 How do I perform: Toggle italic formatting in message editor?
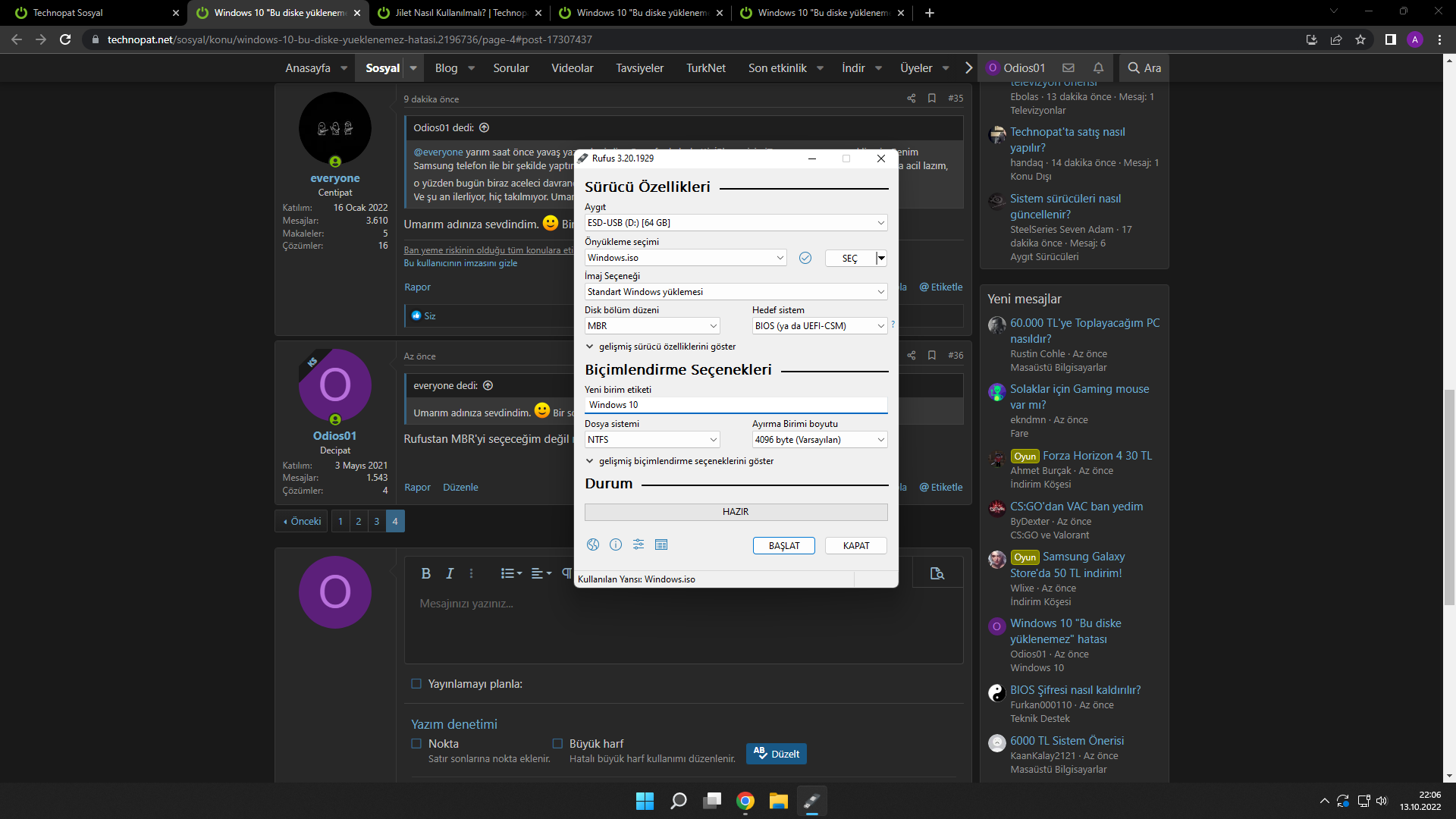450,573
